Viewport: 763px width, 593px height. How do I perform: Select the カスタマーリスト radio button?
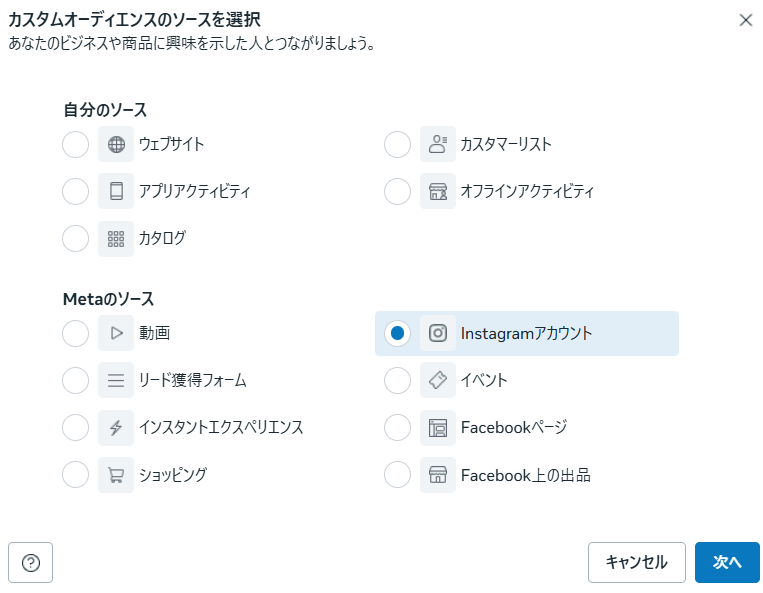click(398, 144)
